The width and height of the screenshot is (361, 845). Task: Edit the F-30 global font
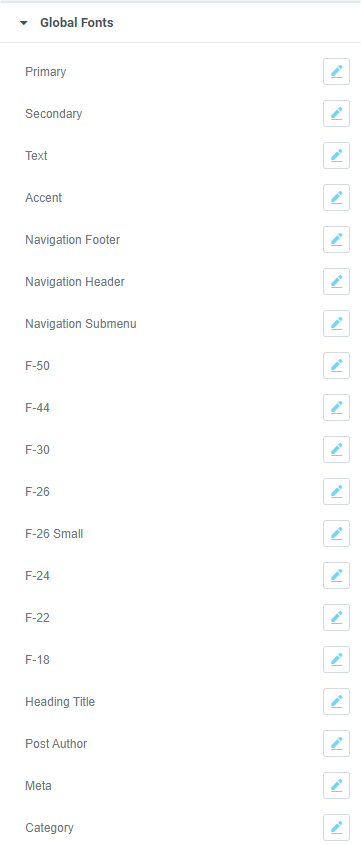tap(336, 450)
